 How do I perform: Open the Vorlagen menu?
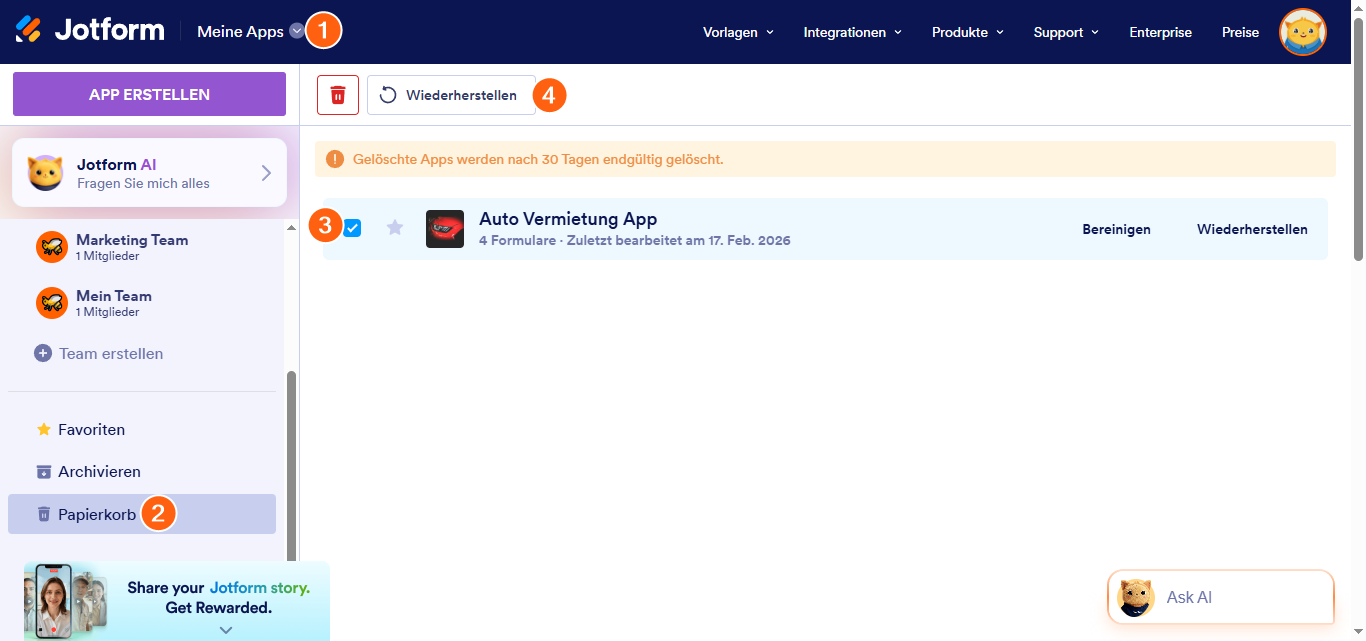click(738, 32)
